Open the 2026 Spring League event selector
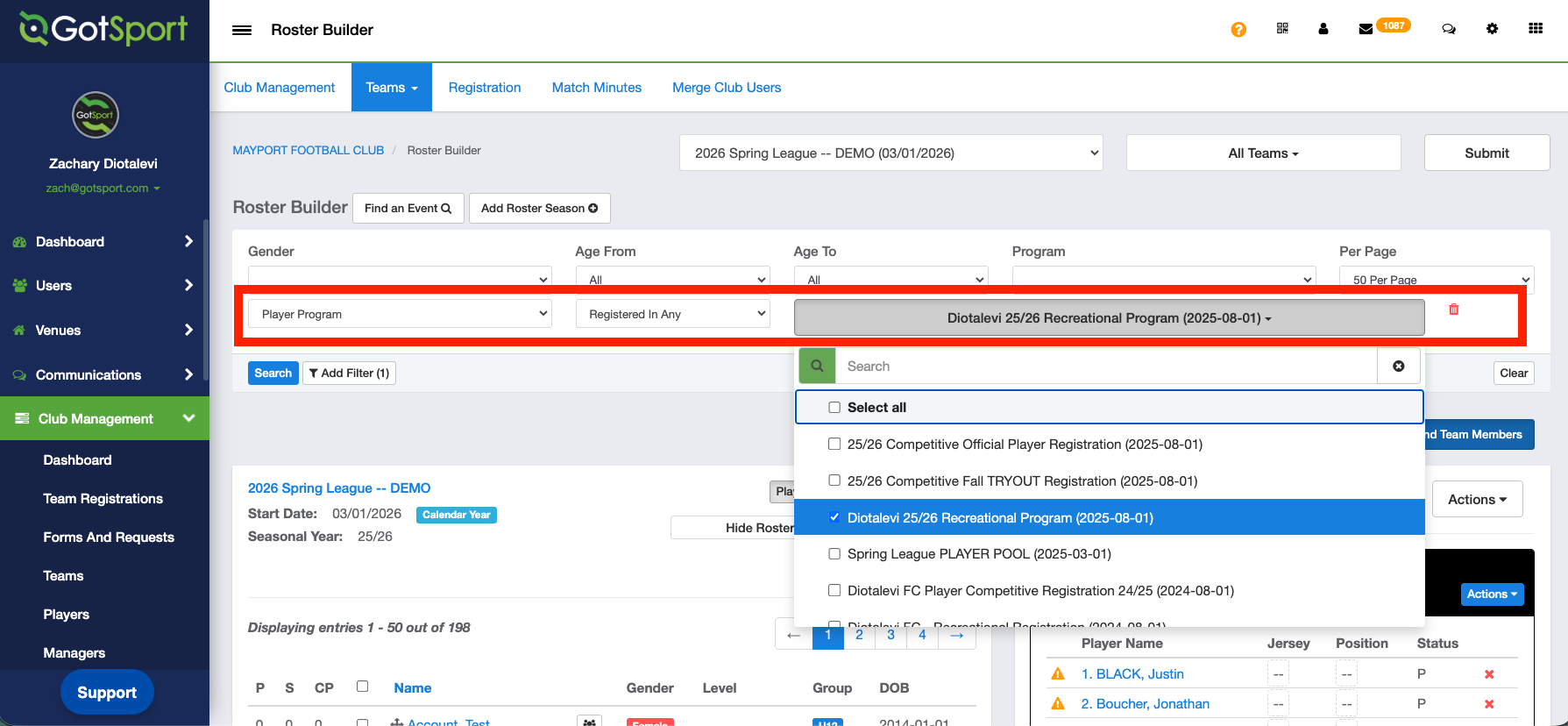The image size is (1568, 726). [890, 153]
